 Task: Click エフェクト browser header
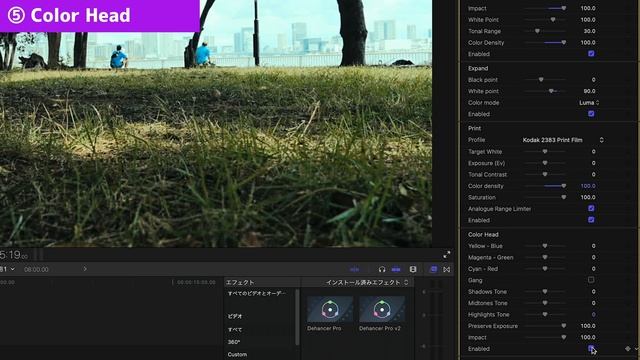pyautogui.click(x=240, y=282)
